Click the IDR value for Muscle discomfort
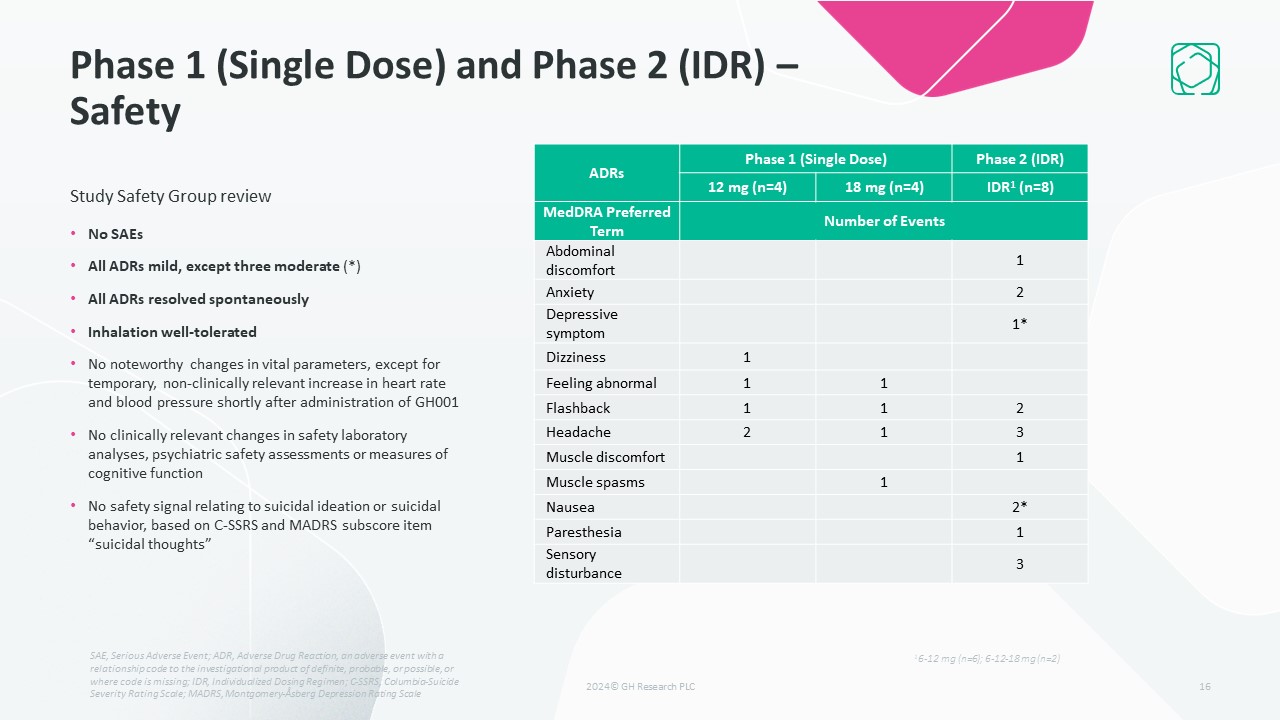 (x=1019, y=457)
